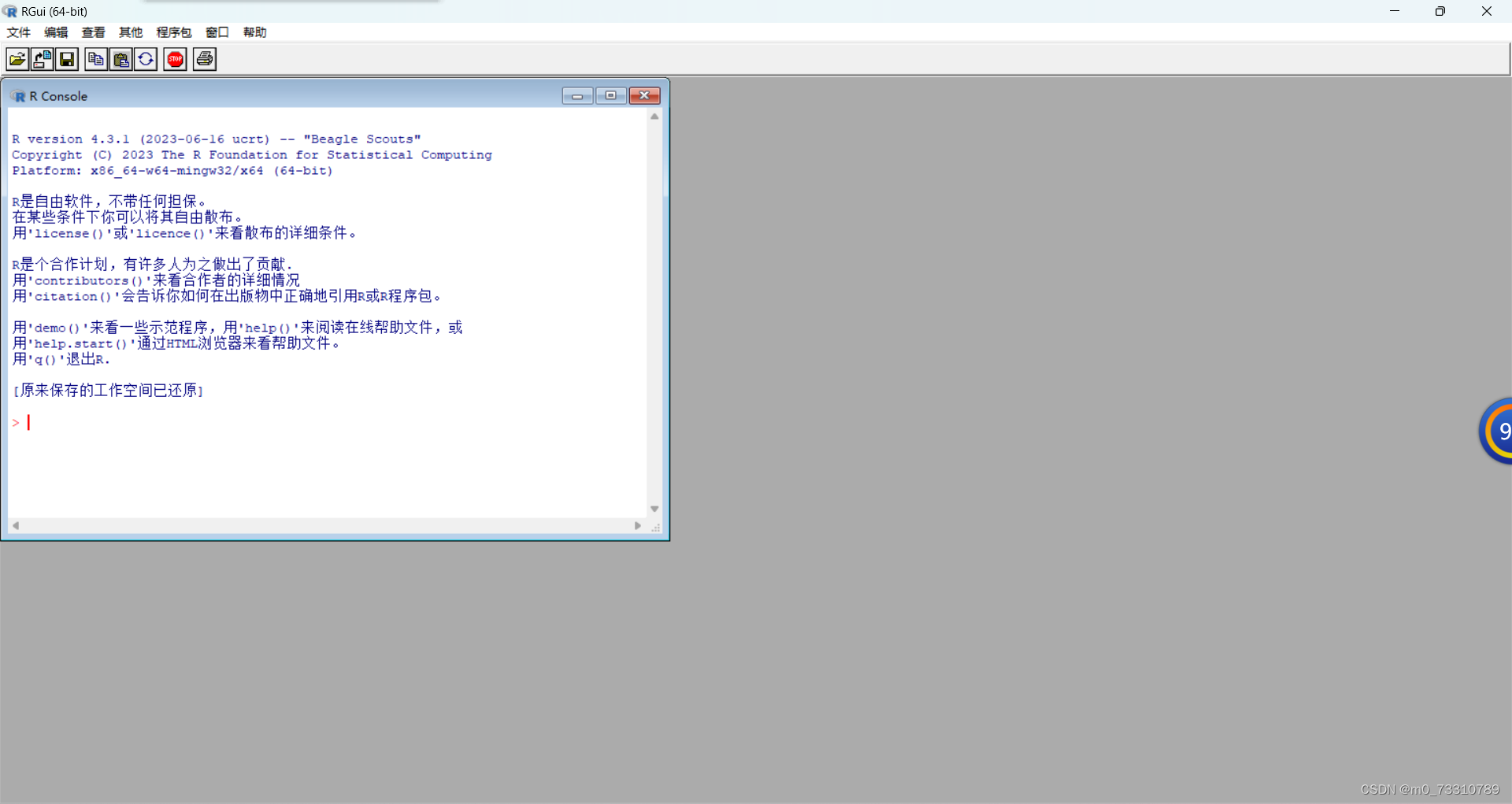
Task: Open the 文件 menu
Action: (18, 32)
